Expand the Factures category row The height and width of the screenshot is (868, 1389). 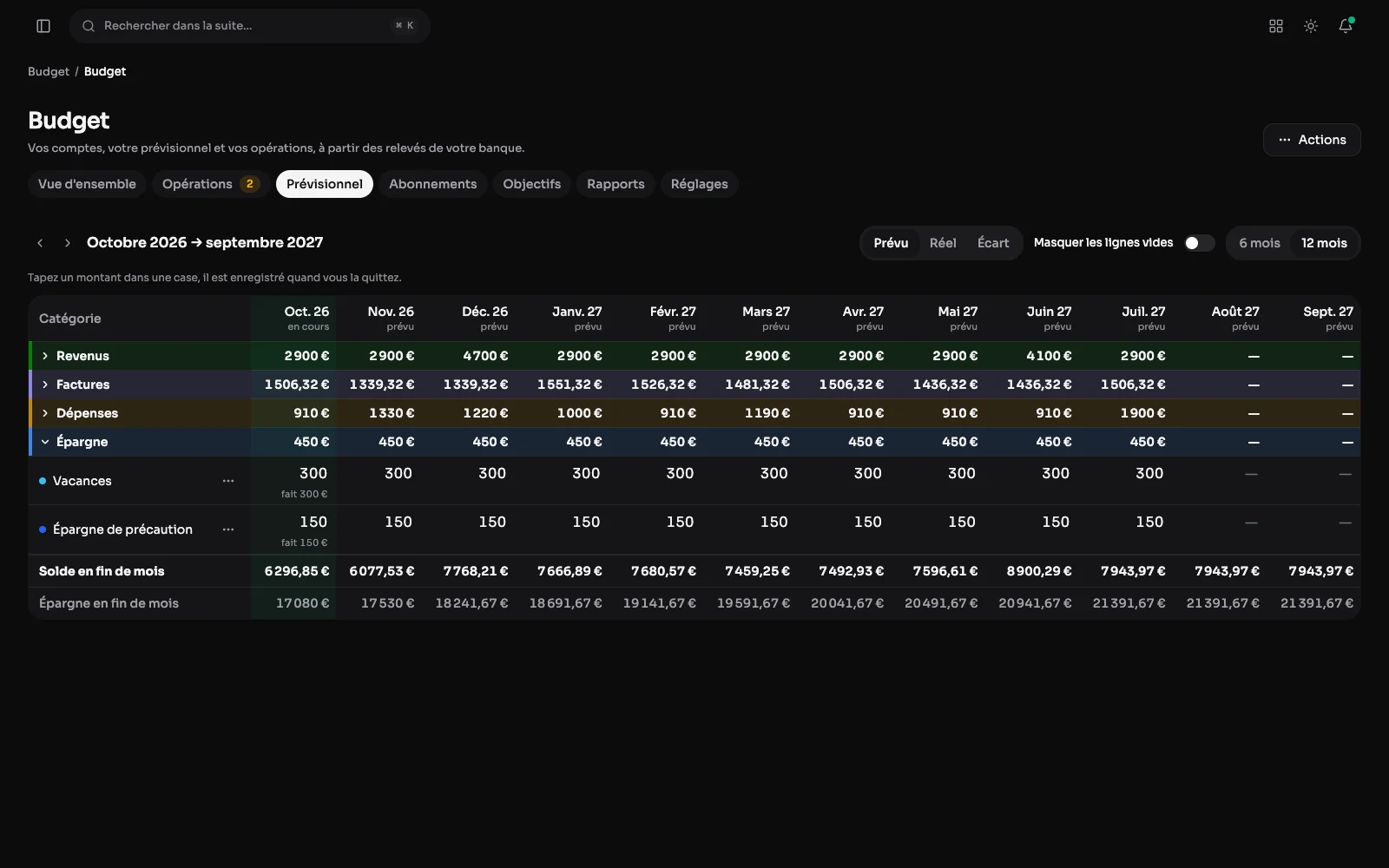pyautogui.click(x=45, y=385)
